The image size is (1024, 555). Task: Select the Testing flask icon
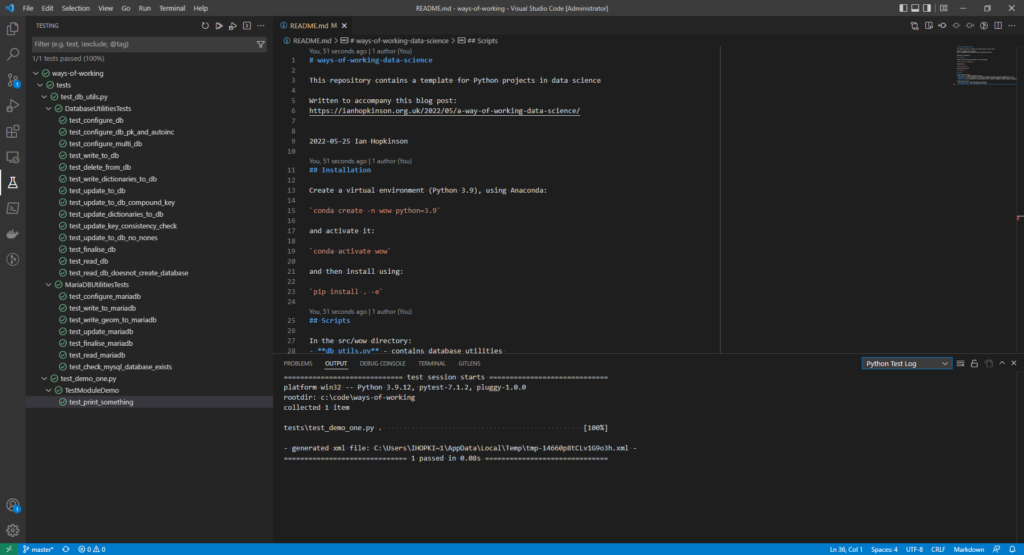[x=12, y=183]
